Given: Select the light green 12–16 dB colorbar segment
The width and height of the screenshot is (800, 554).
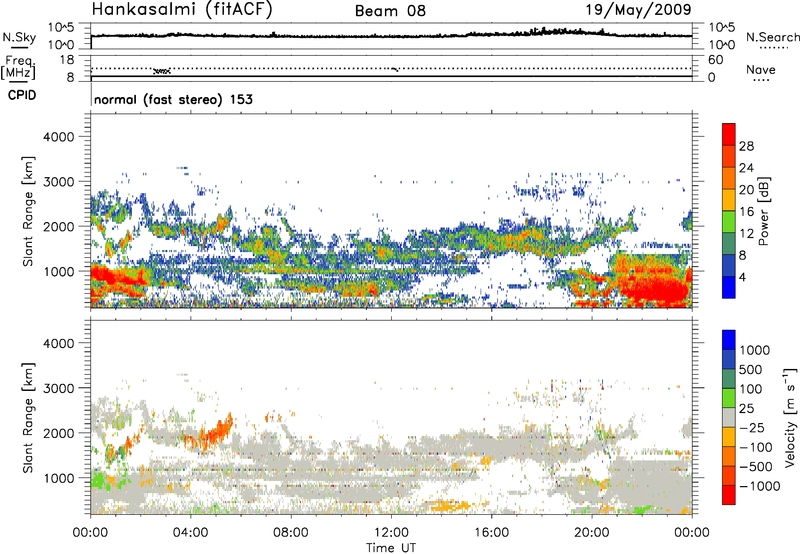Looking at the screenshot, I should 729,222.
